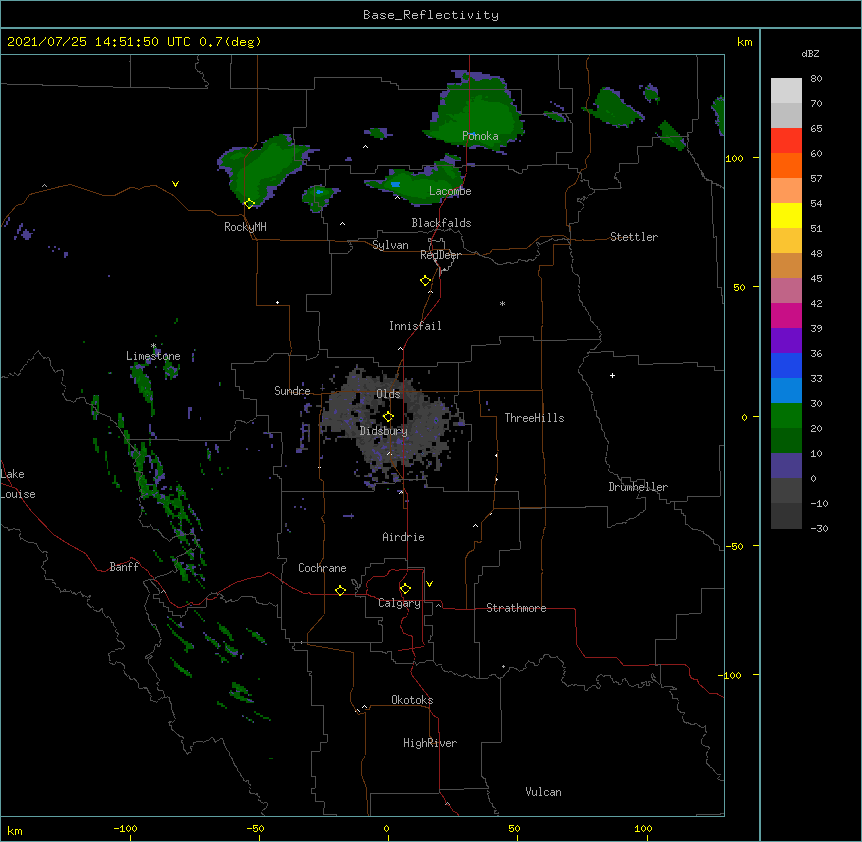Click the Drumheller label
Image resolution: width=862 pixels, height=842 pixels.
tap(638, 487)
